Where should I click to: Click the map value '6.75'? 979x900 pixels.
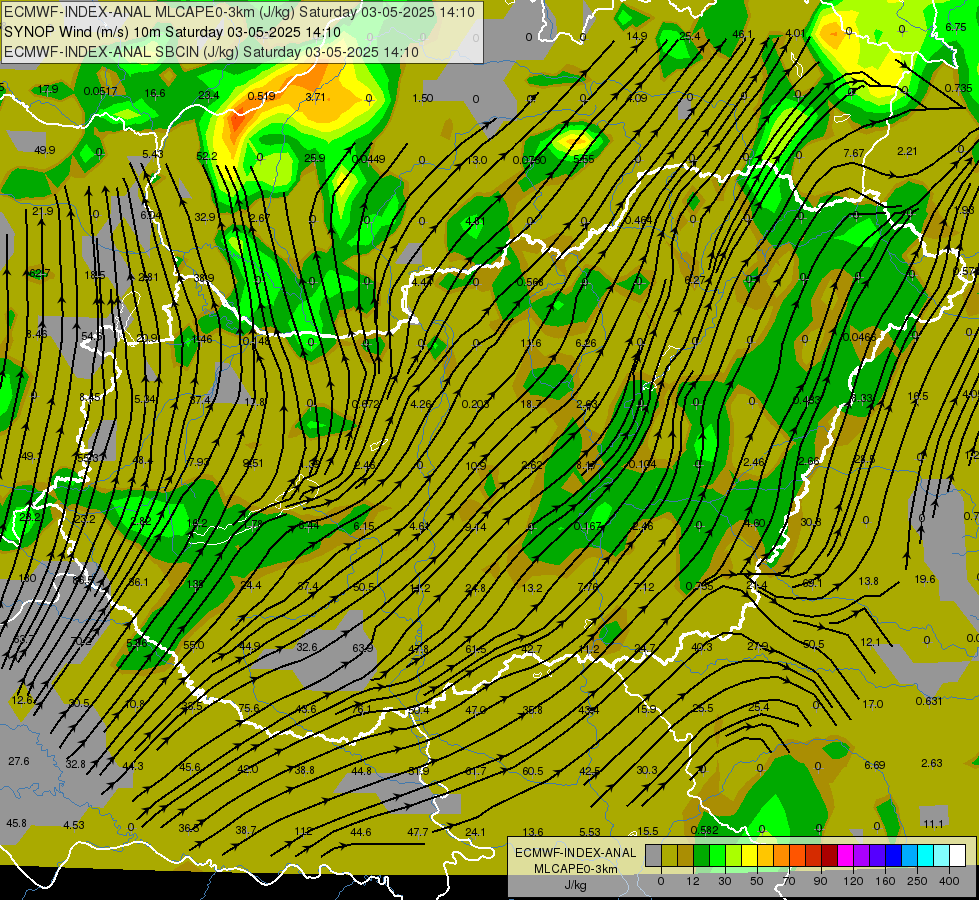pyautogui.click(x=955, y=27)
